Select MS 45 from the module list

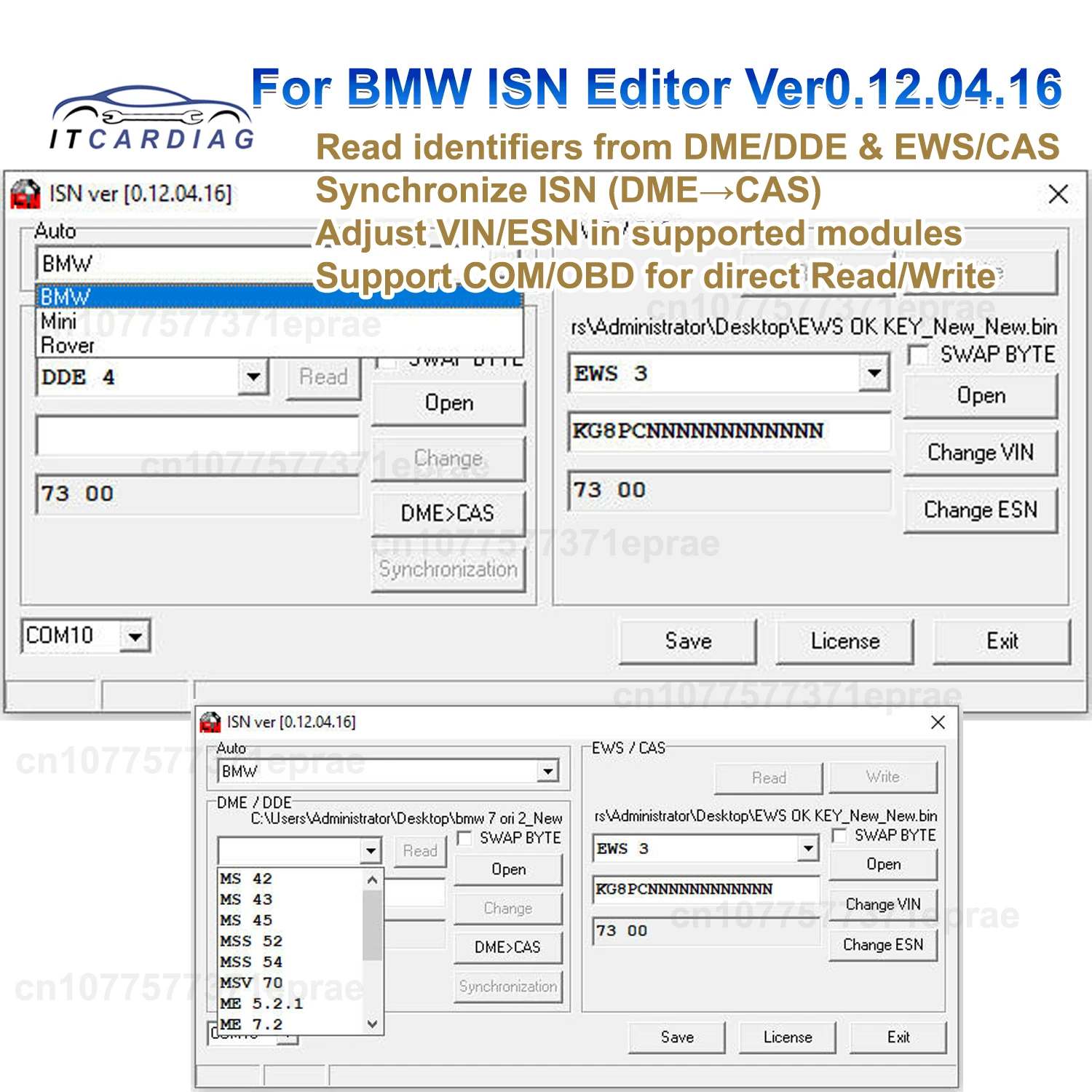click(x=291, y=920)
